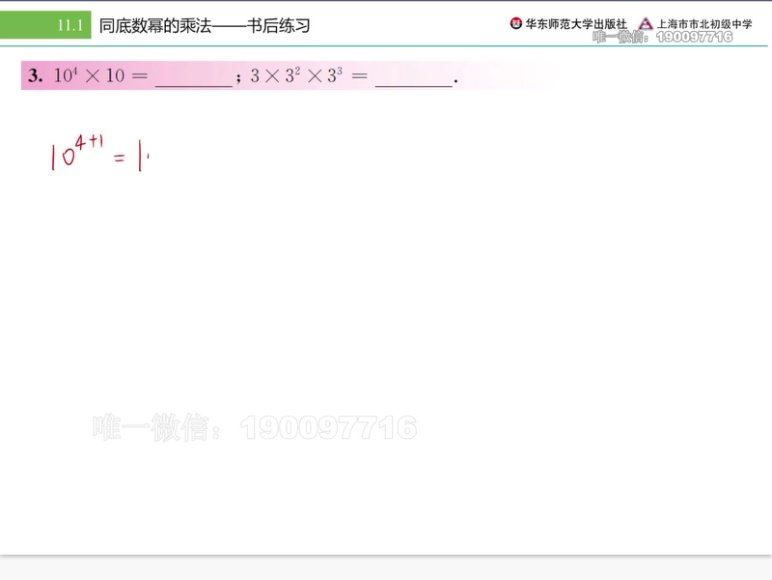Image resolution: width=772 pixels, height=580 pixels.
Task: Select the bold problem number 3
Action: pos(34,76)
